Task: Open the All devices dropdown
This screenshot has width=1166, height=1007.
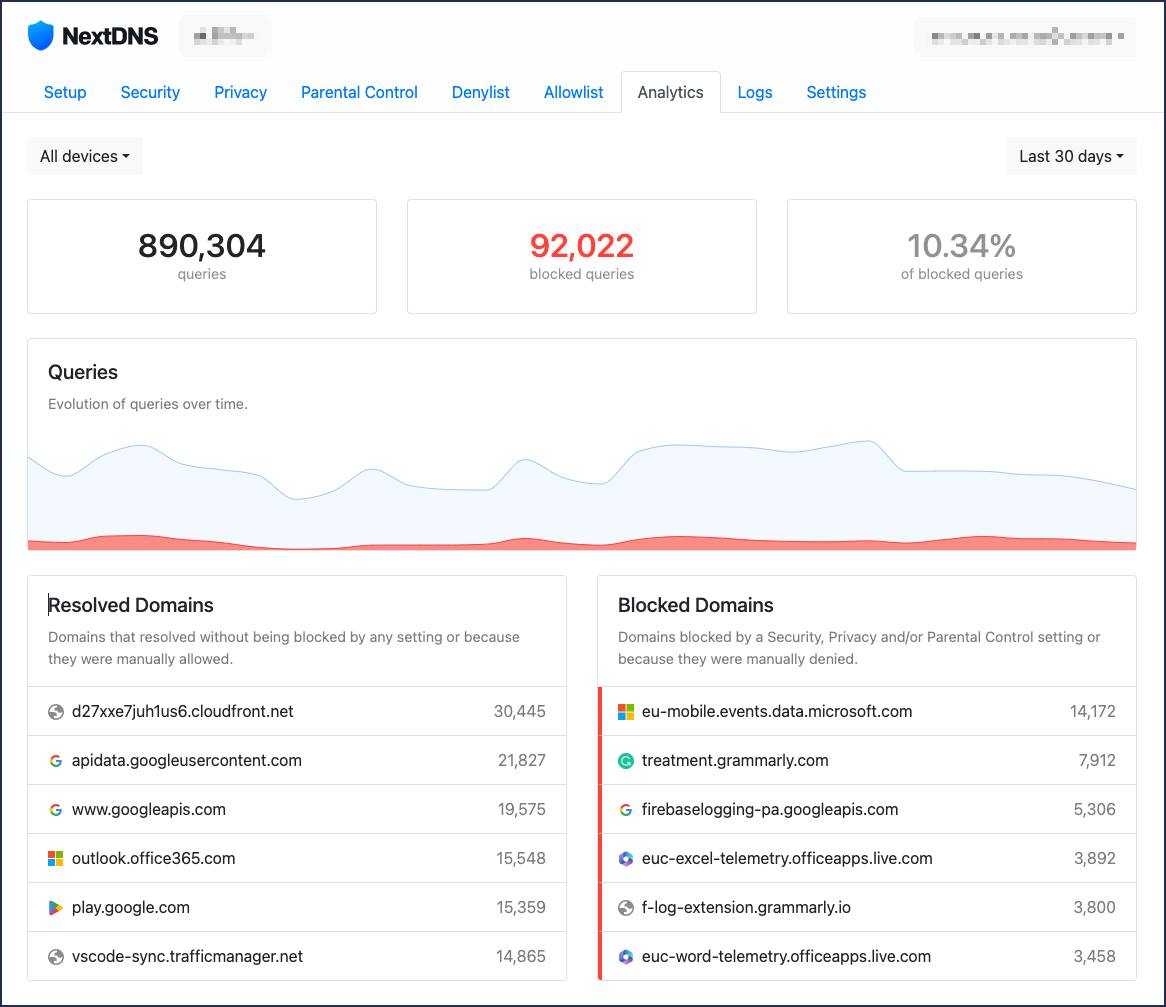Action: 85,156
